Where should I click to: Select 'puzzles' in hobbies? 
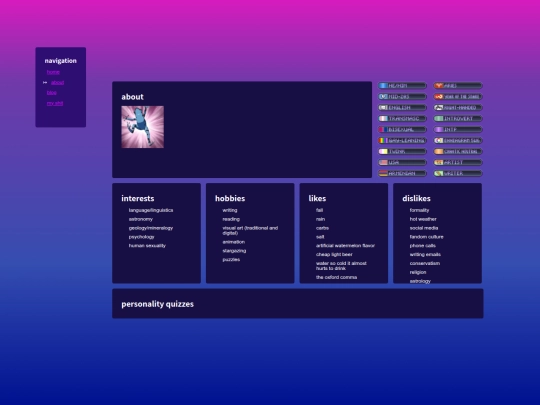tap(231, 259)
